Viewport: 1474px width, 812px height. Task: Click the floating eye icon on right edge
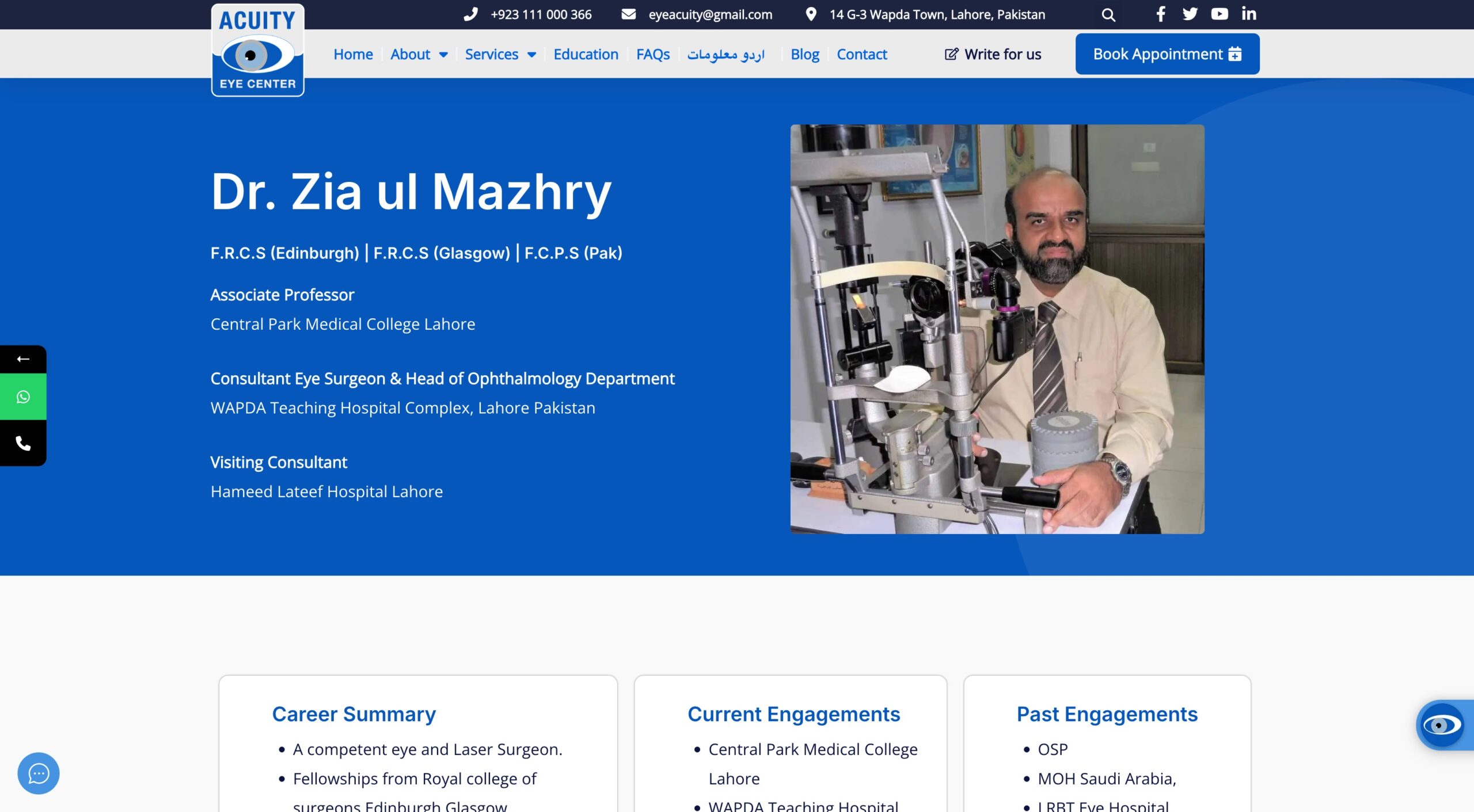point(1442,725)
